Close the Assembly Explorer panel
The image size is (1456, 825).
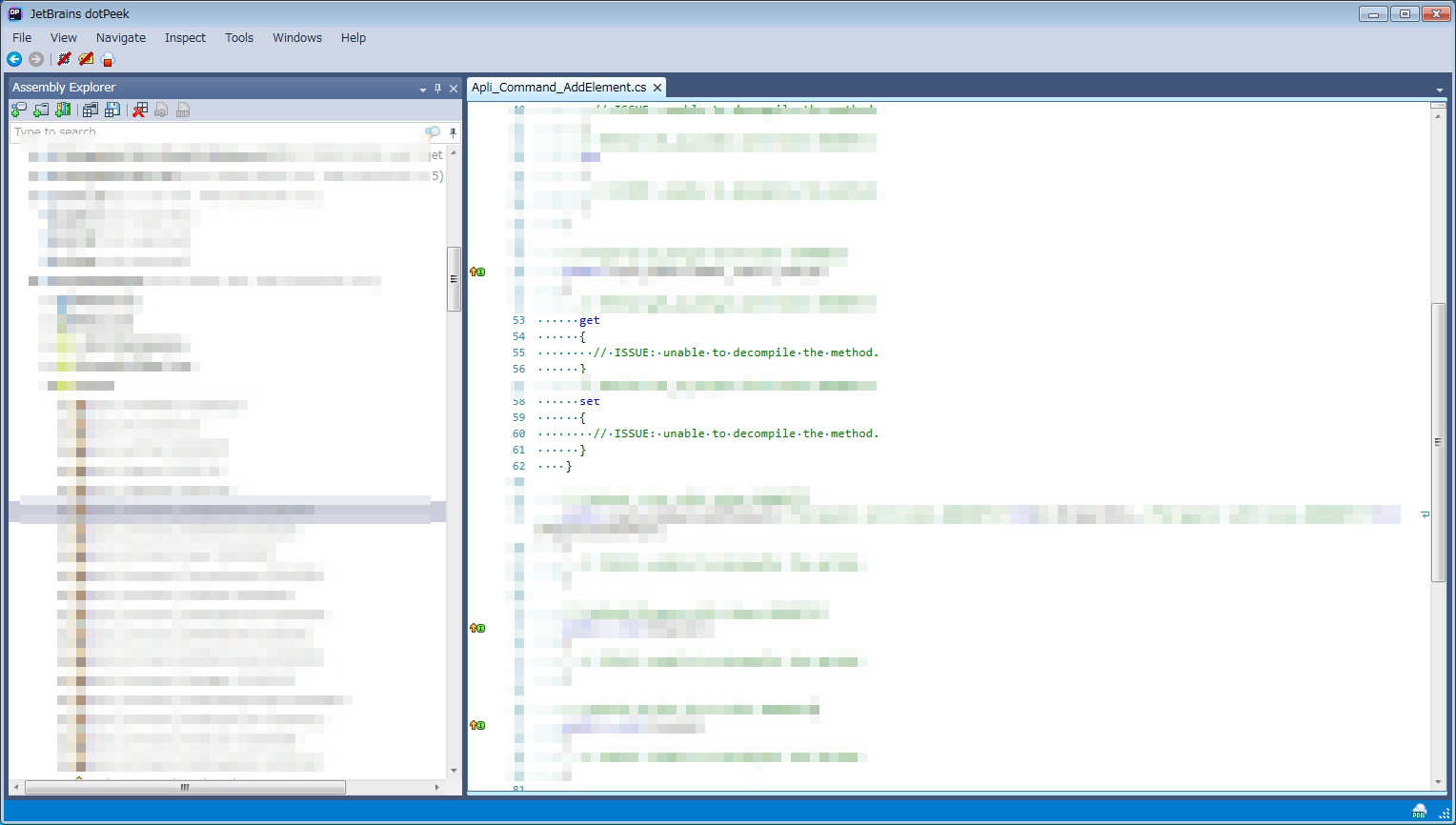(454, 88)
